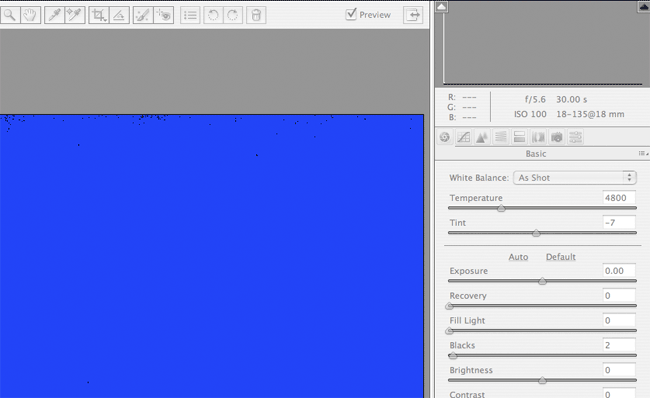This screenshot has width=650, height=398.
Task: Toggle shadow clipping warning in histogram
Action: pyautogui.click(x=441, y=7)
